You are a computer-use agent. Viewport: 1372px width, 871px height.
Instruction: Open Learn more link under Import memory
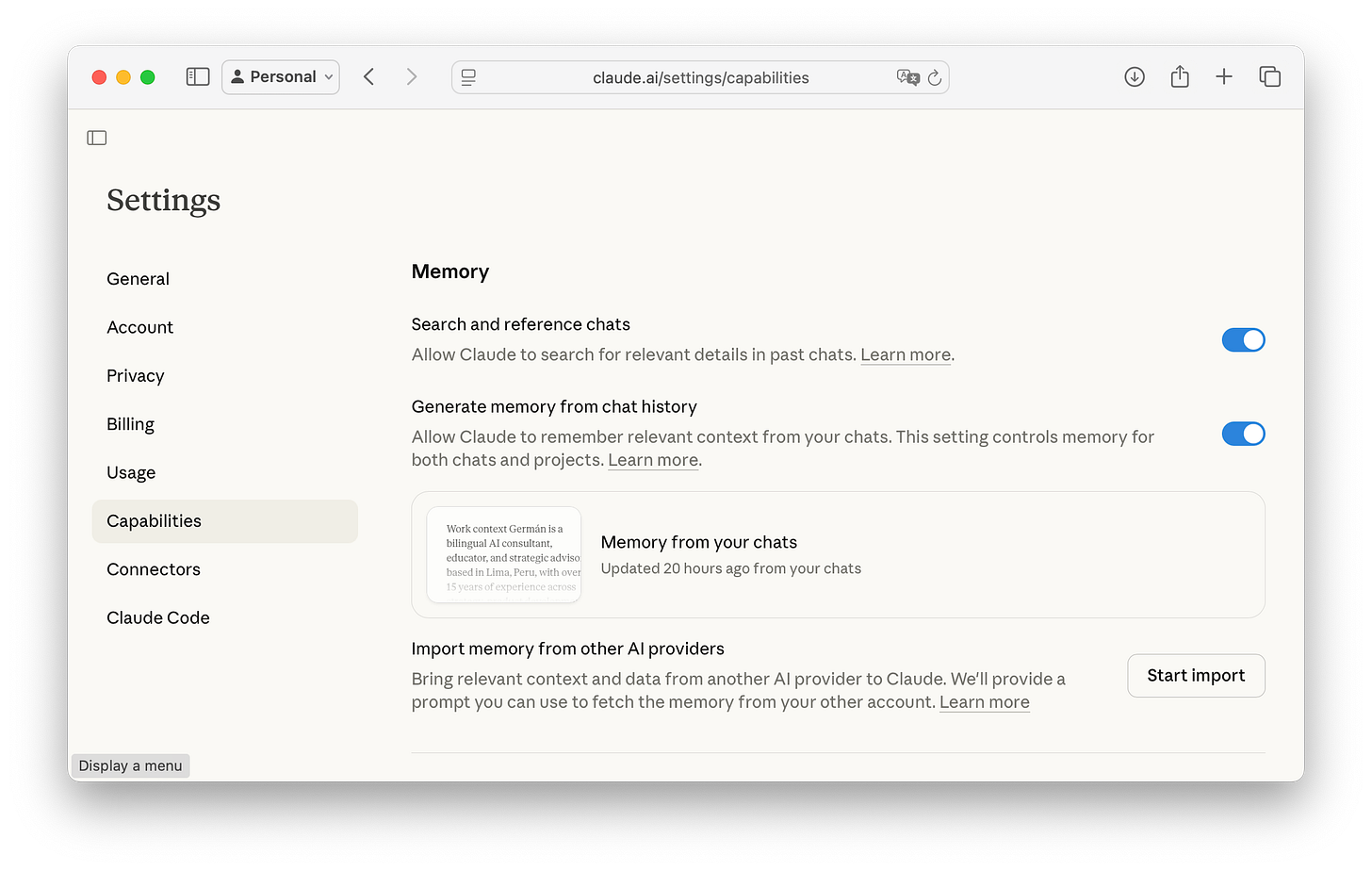pyautogui.click(x=985, y=702)
